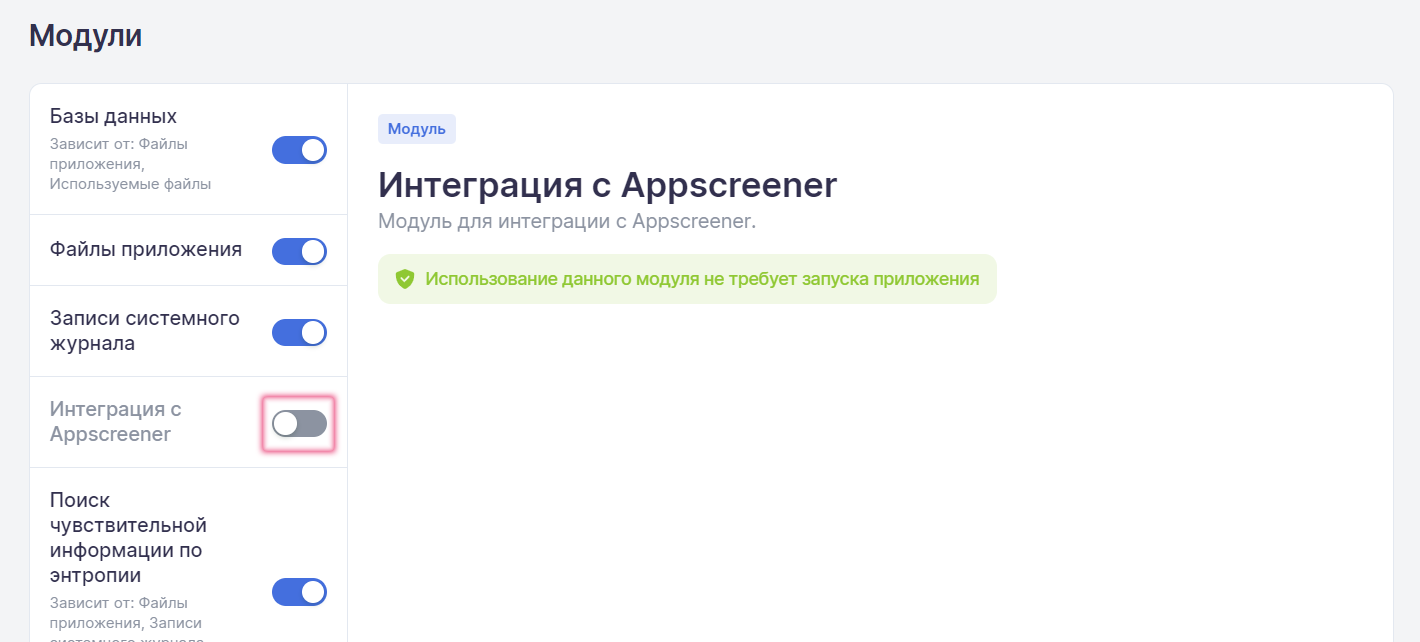This screenshot has height=642, width=1420.
Task: Open Файлы приложения module entry
Action: tap(146, 249)
